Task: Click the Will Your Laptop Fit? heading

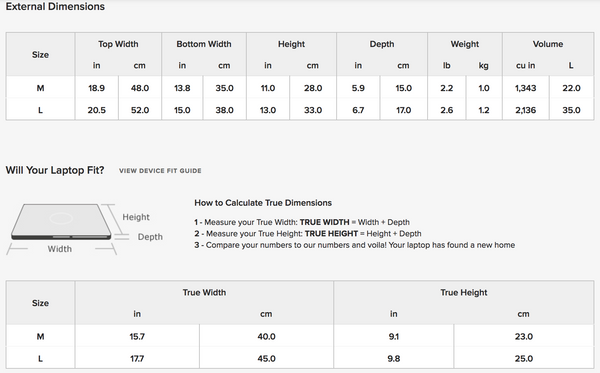Action: point(55,170)
